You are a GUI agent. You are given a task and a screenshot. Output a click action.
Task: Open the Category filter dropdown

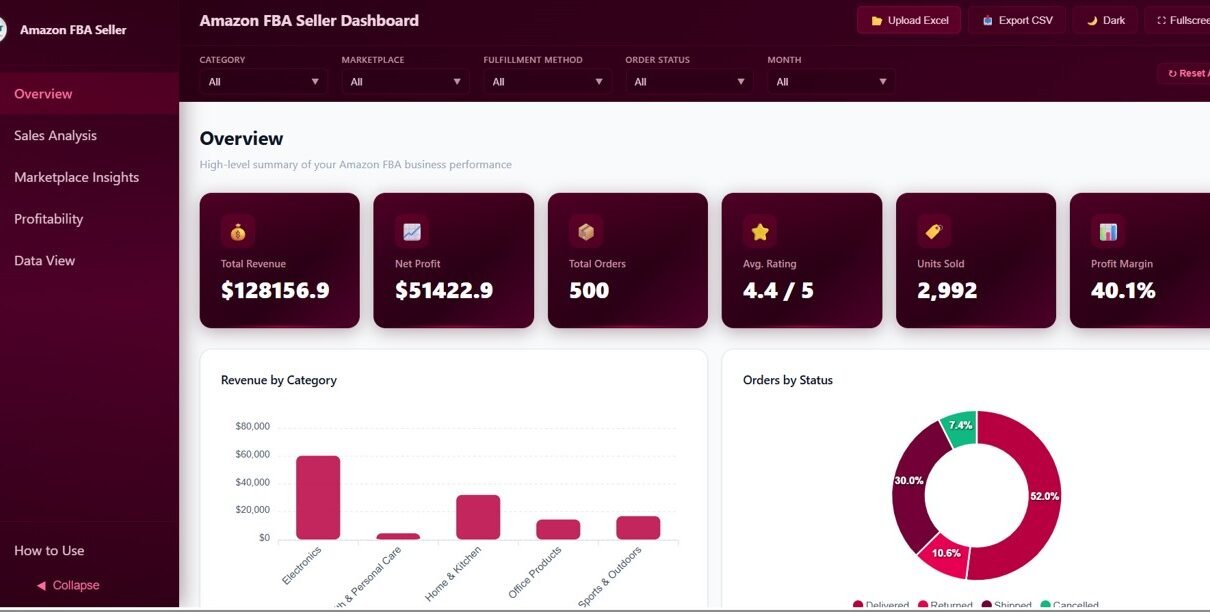pyautogui.click(x=263, y=82)
